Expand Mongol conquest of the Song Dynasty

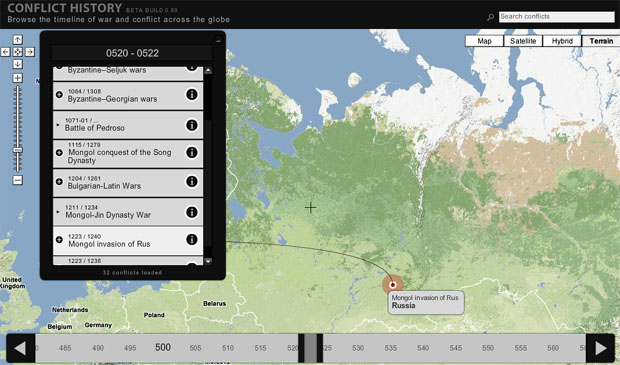(x=59, y=152)
